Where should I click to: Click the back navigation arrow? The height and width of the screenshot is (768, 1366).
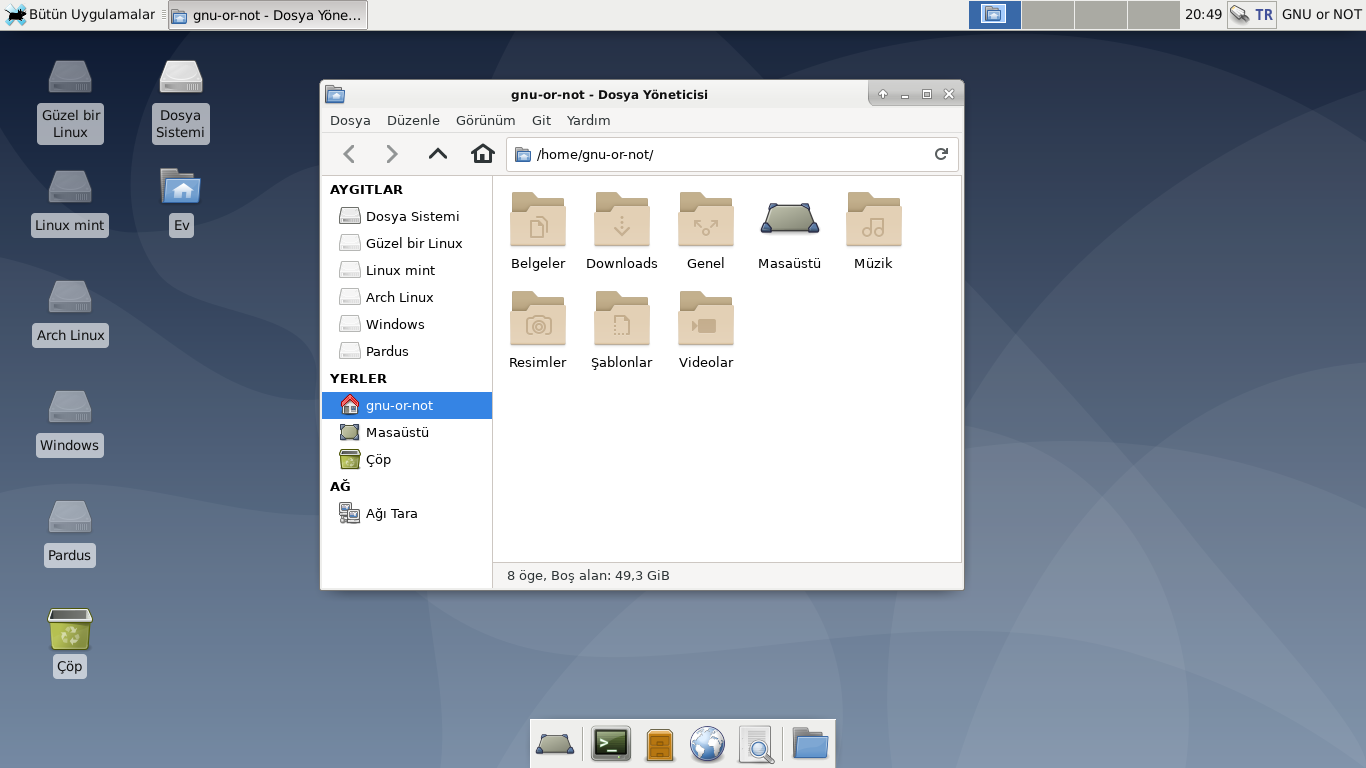coord(349,154)
